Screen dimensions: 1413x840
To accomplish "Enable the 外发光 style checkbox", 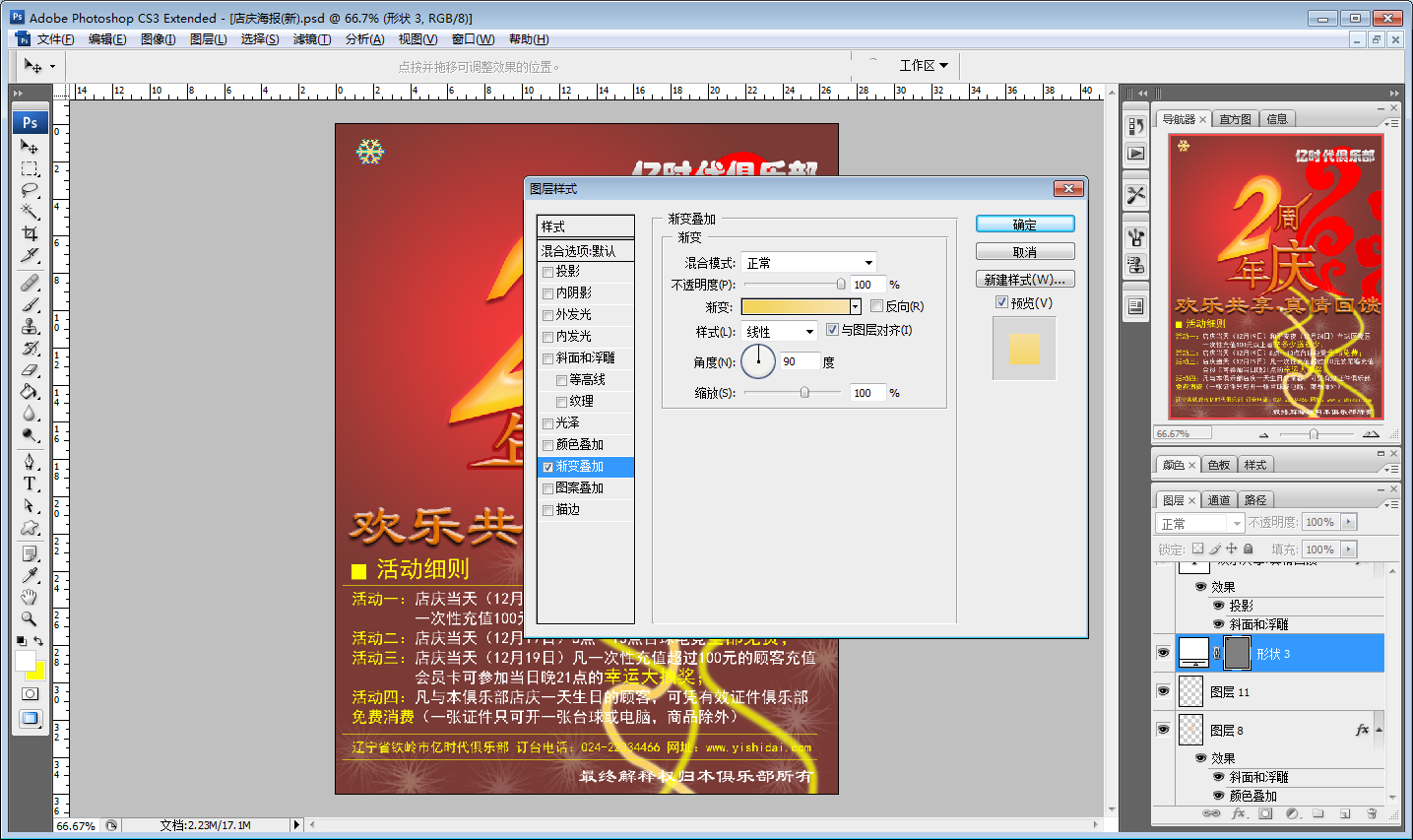I will [x=547, y=315].
